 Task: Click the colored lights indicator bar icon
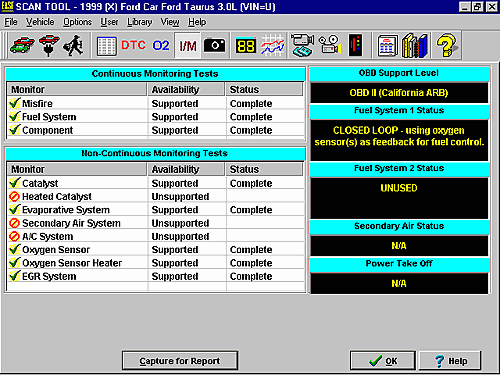(x=355, y=45)
